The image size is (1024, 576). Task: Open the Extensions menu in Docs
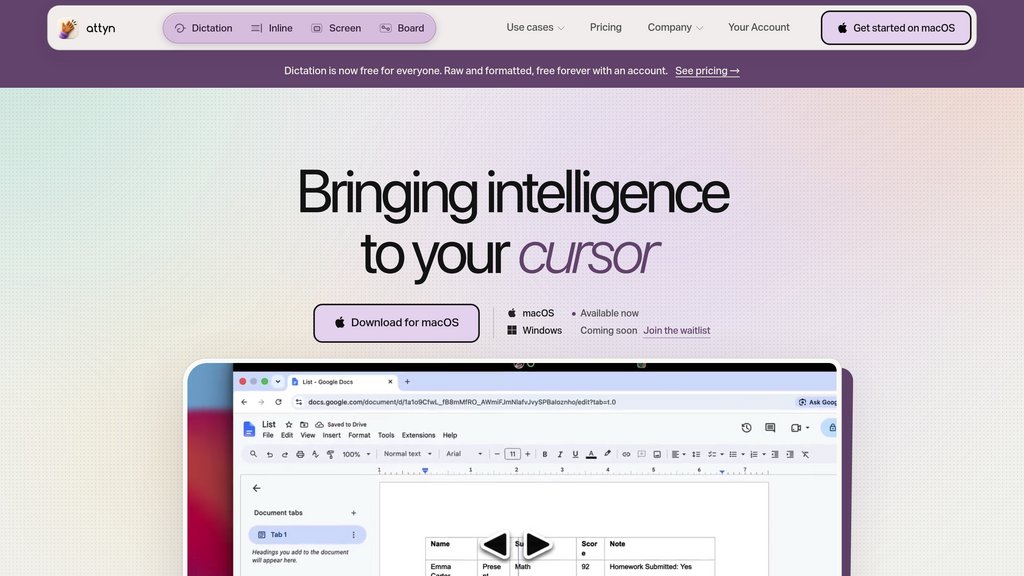tap(419, 435)
